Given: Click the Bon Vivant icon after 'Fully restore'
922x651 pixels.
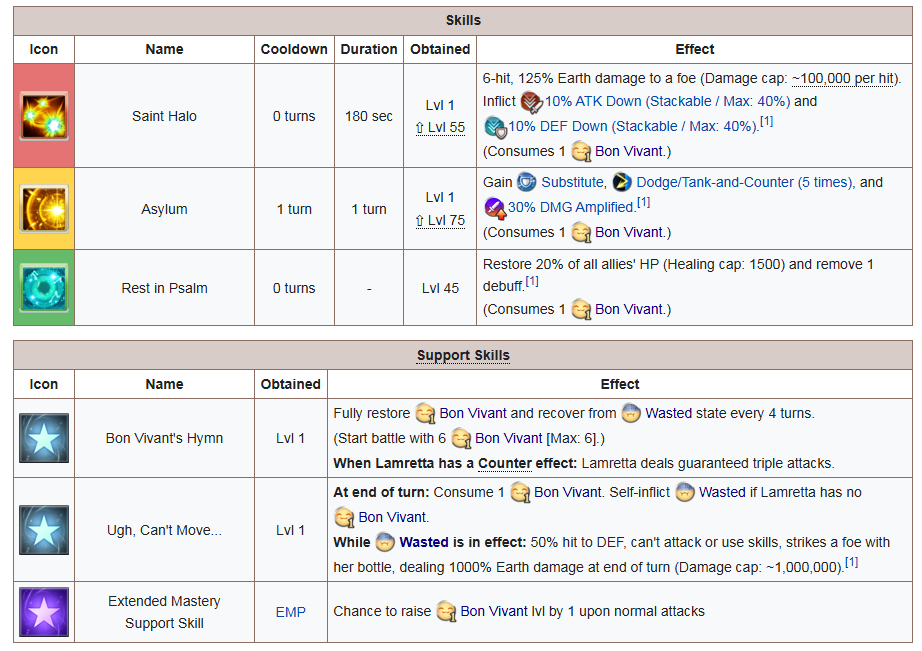Looking at the screenshot, I should click(425, 414).
